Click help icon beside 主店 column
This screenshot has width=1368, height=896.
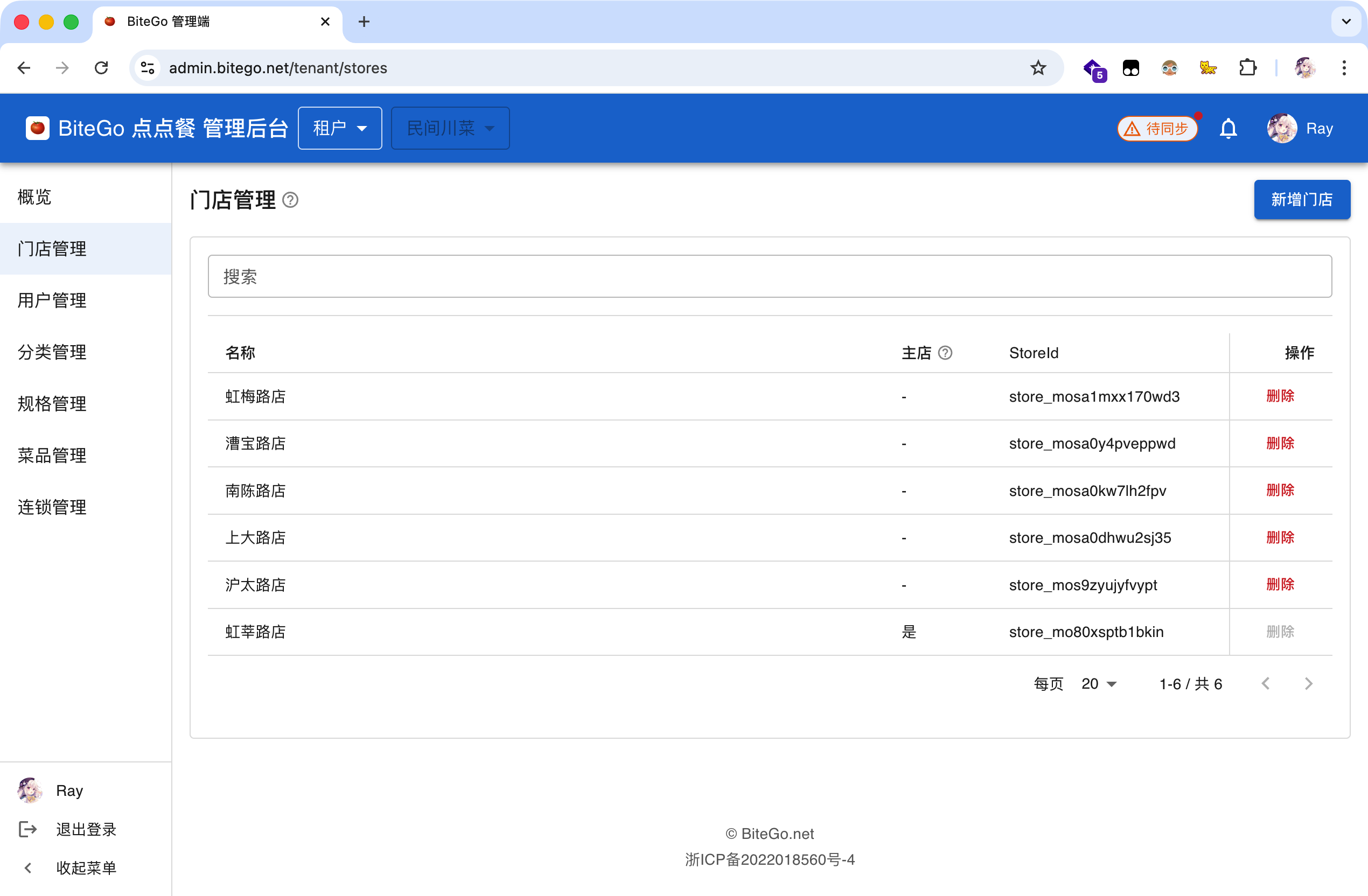click(945, 352)
